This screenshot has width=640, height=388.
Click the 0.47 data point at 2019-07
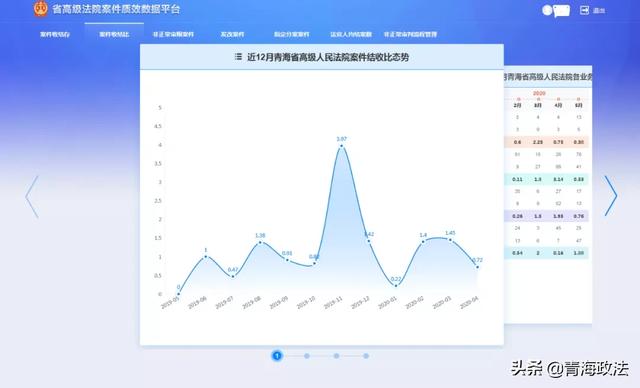(x=233, y=276)
